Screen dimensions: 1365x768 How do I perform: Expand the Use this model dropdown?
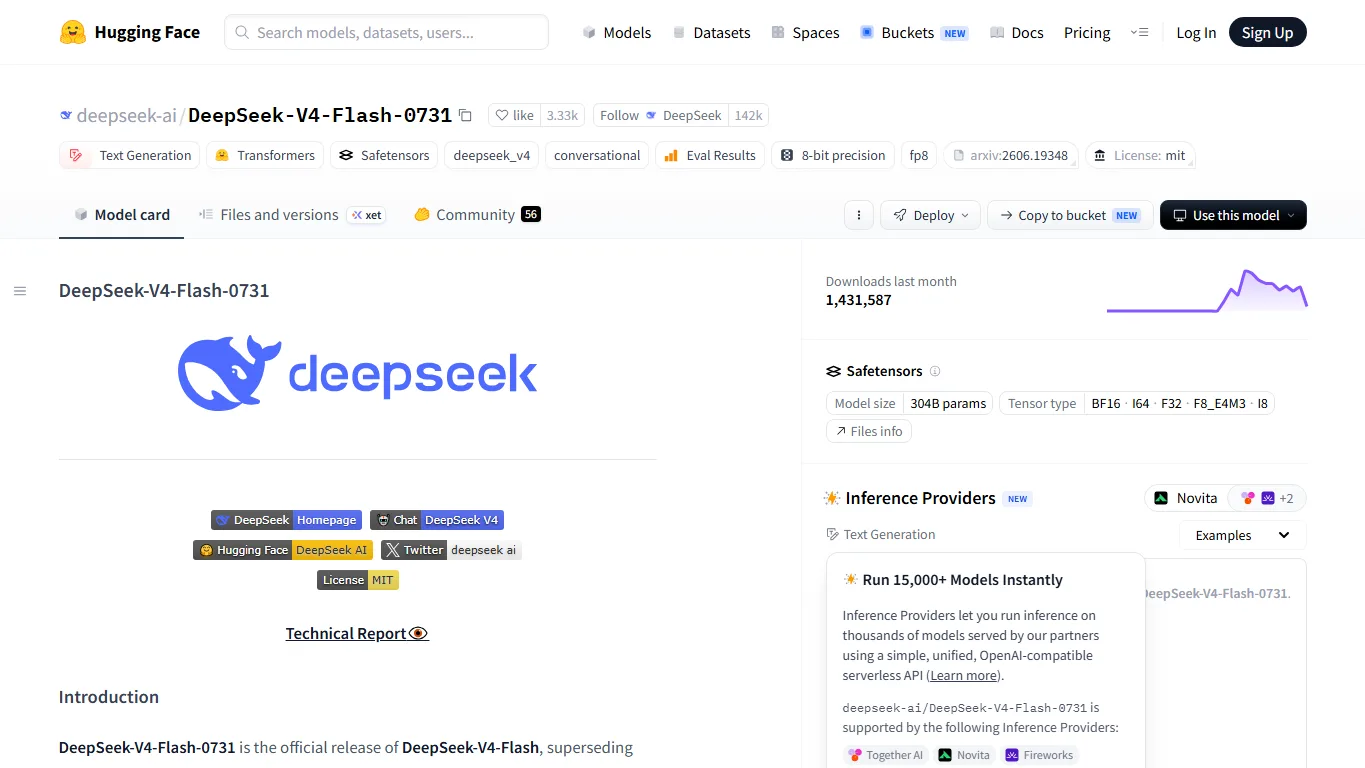click(1233, 215)
